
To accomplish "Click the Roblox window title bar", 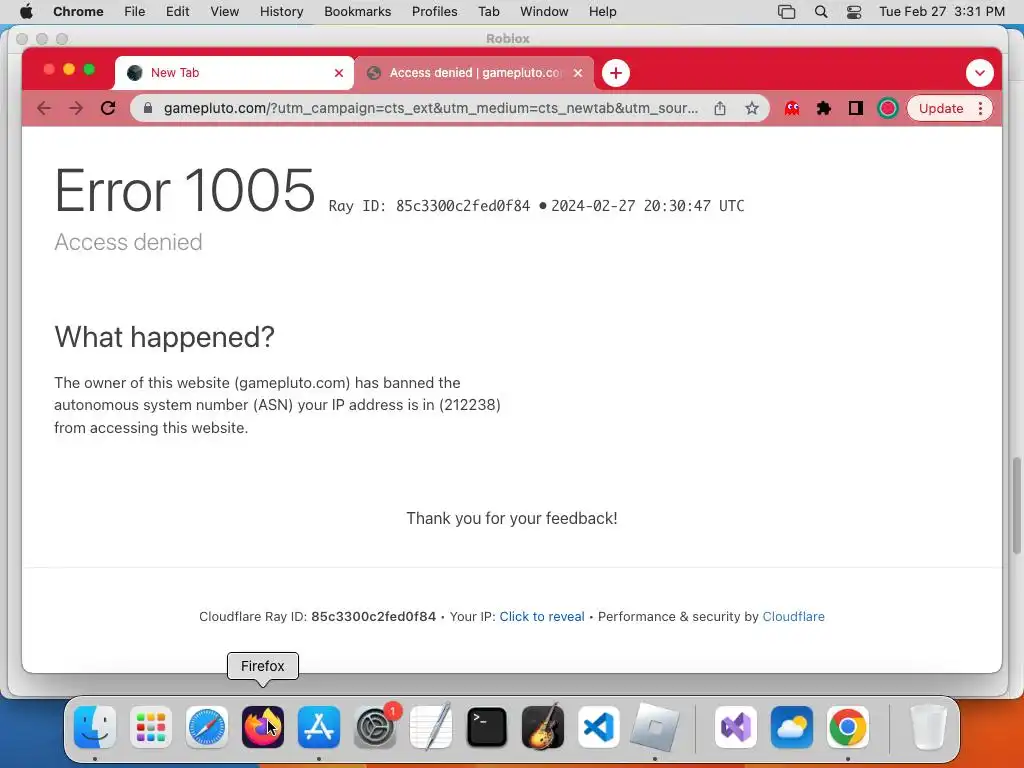I will click(508, 39).
